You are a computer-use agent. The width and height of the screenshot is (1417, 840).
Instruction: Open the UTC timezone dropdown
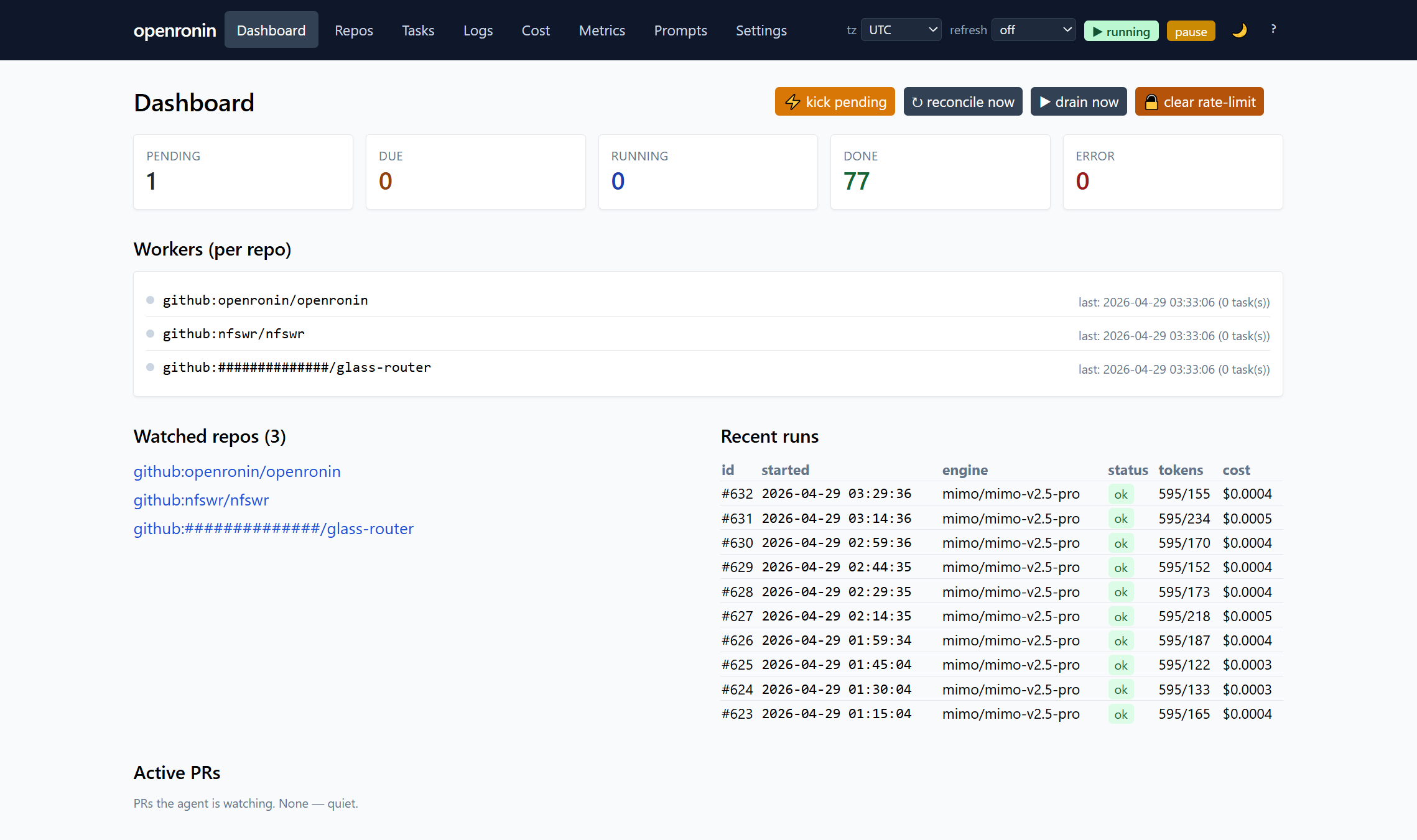pyautogui.click(x=901, y=30)
